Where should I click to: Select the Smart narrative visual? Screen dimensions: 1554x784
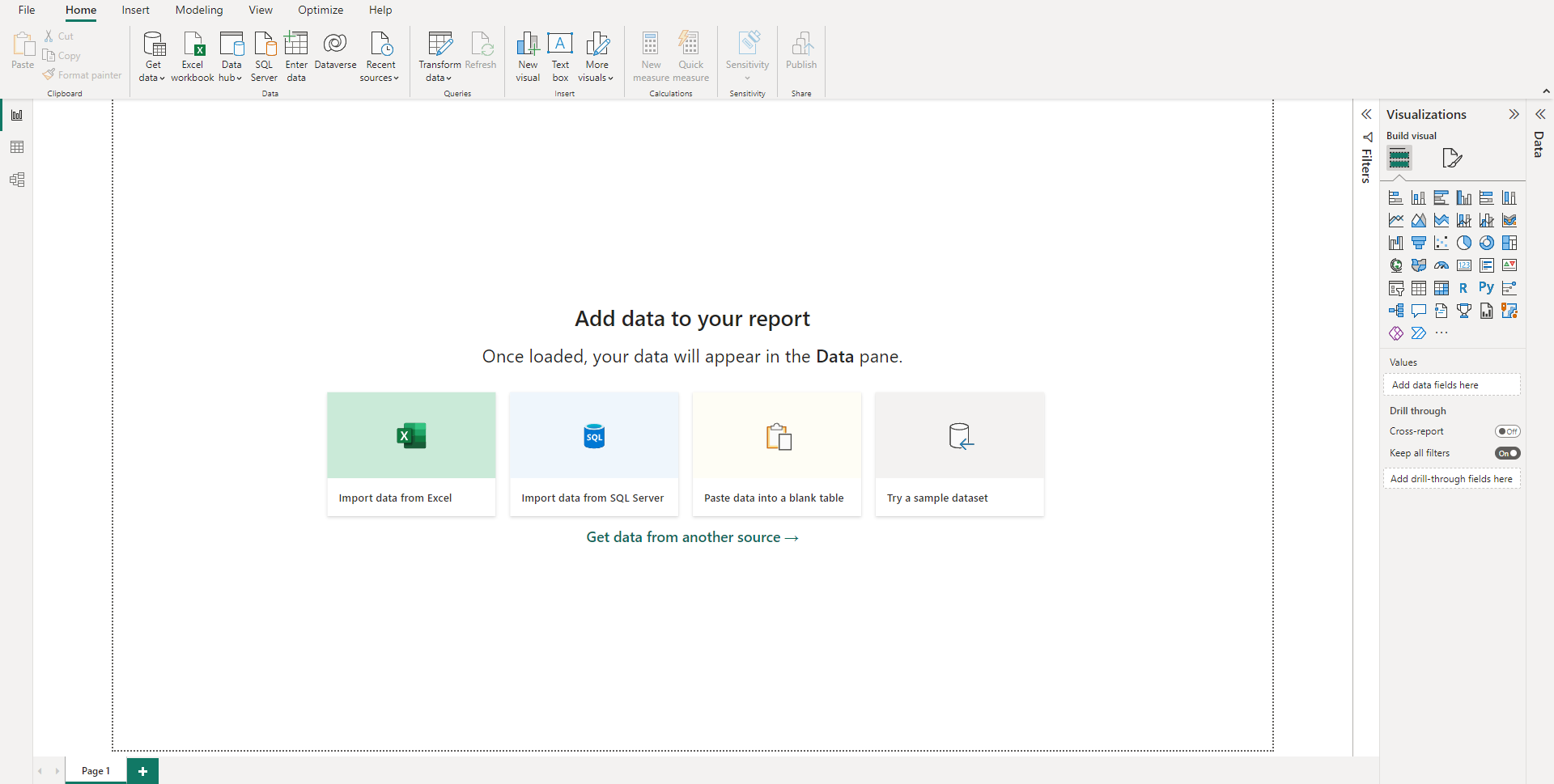[x=1441, y=311]
